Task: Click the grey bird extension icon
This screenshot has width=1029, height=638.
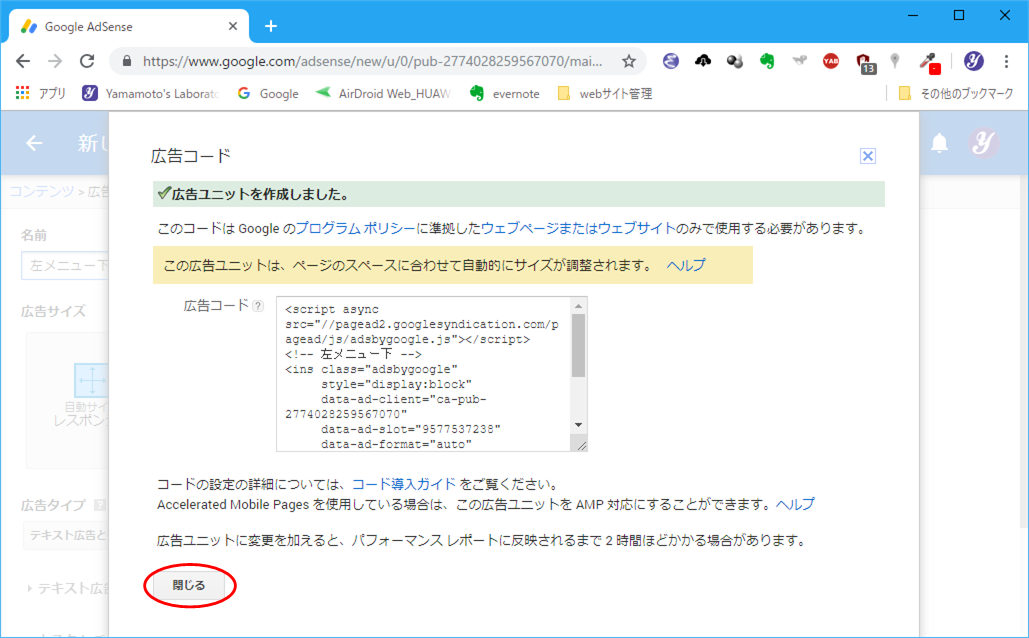Action: point(799,61)
